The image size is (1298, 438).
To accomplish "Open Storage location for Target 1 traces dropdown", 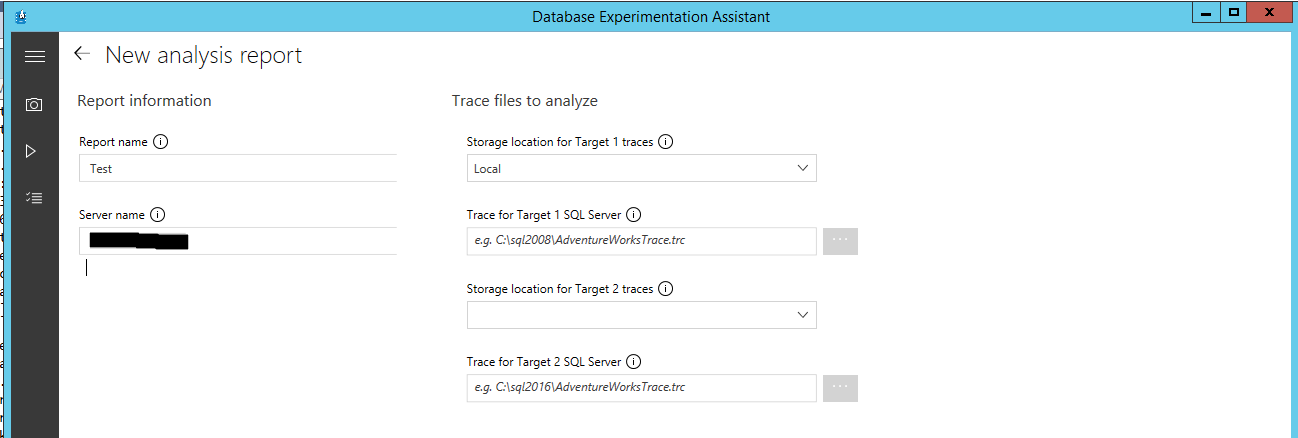I will pyautogui.click(x=642, y=168).
